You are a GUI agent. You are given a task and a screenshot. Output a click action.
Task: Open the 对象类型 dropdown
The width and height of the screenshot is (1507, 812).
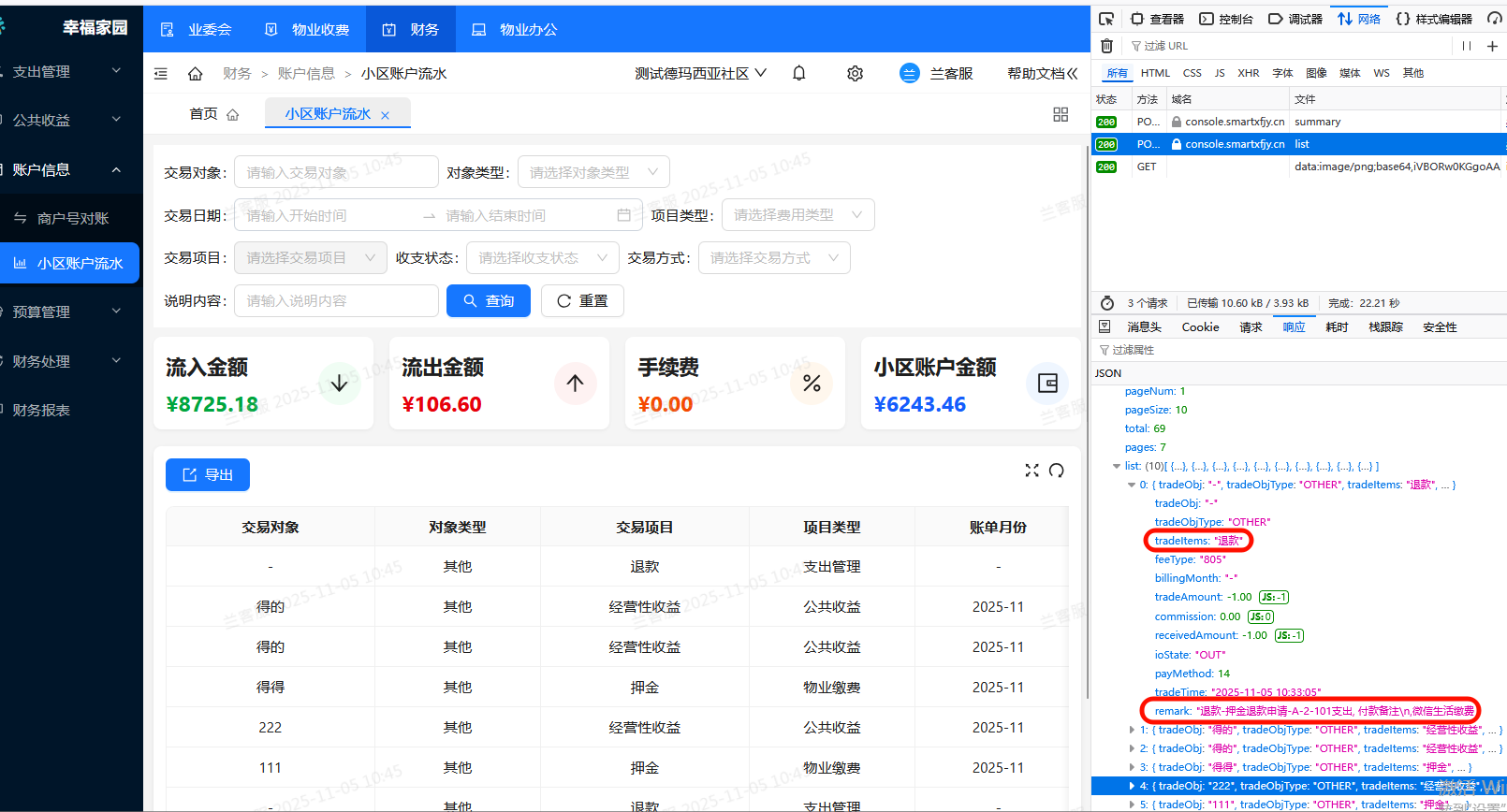pyautogui.click(x=593, y=172)
